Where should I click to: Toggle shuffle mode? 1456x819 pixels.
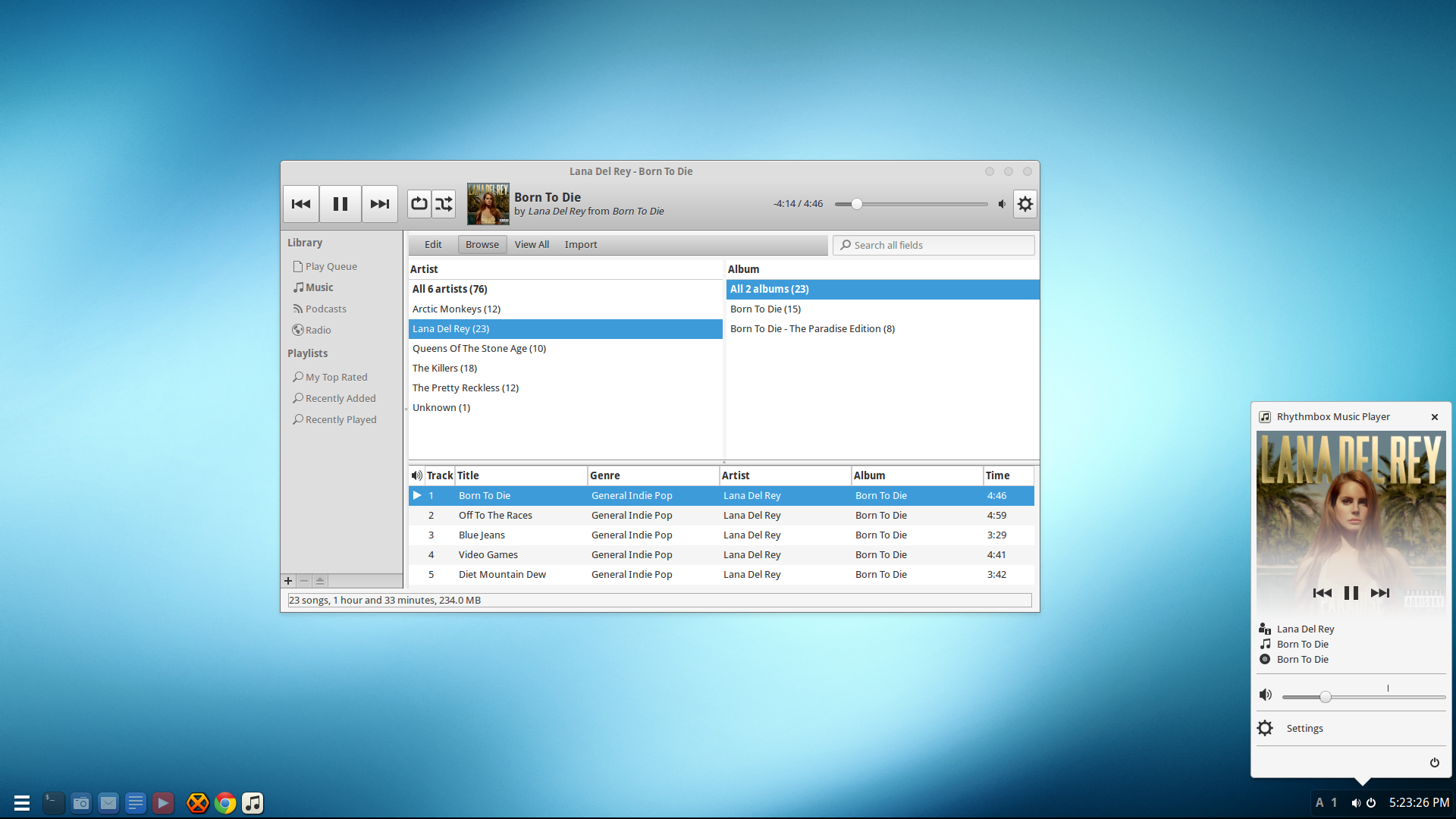444,204
